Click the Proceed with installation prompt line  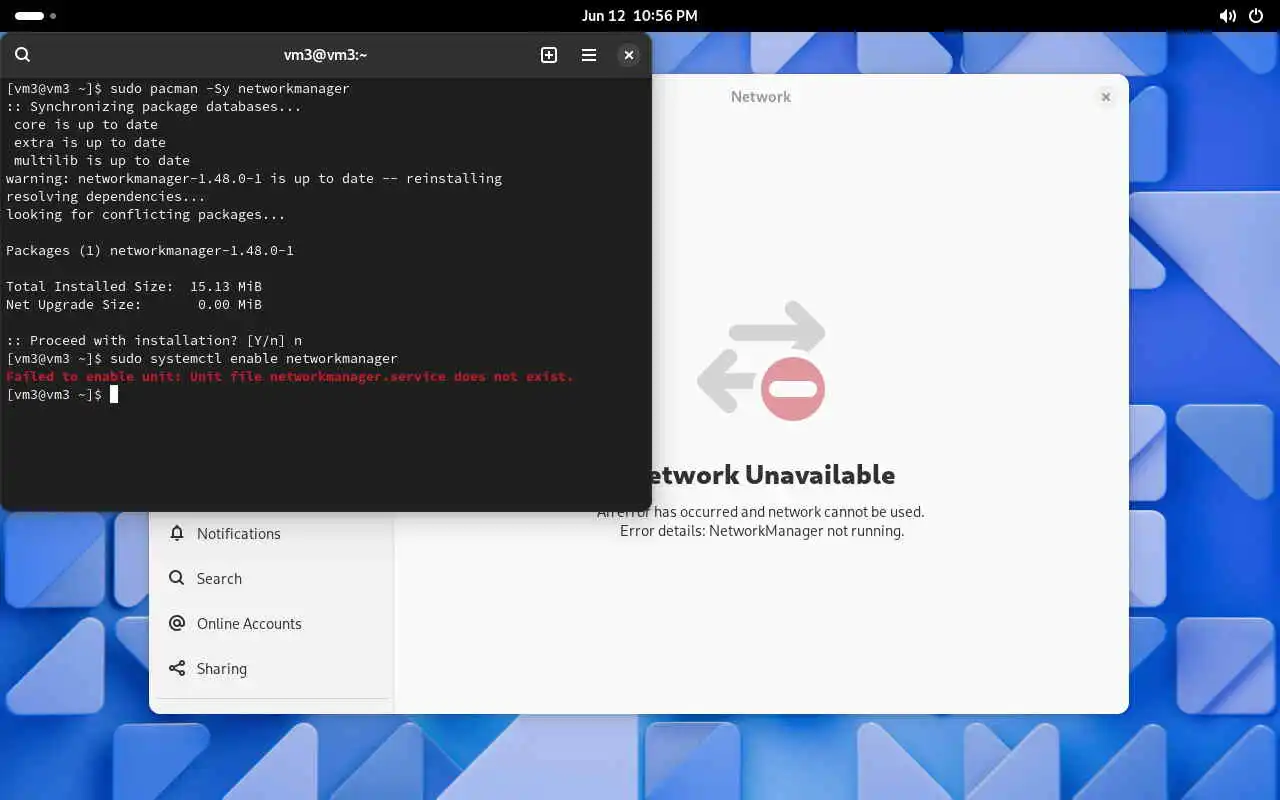click(154, 341)
